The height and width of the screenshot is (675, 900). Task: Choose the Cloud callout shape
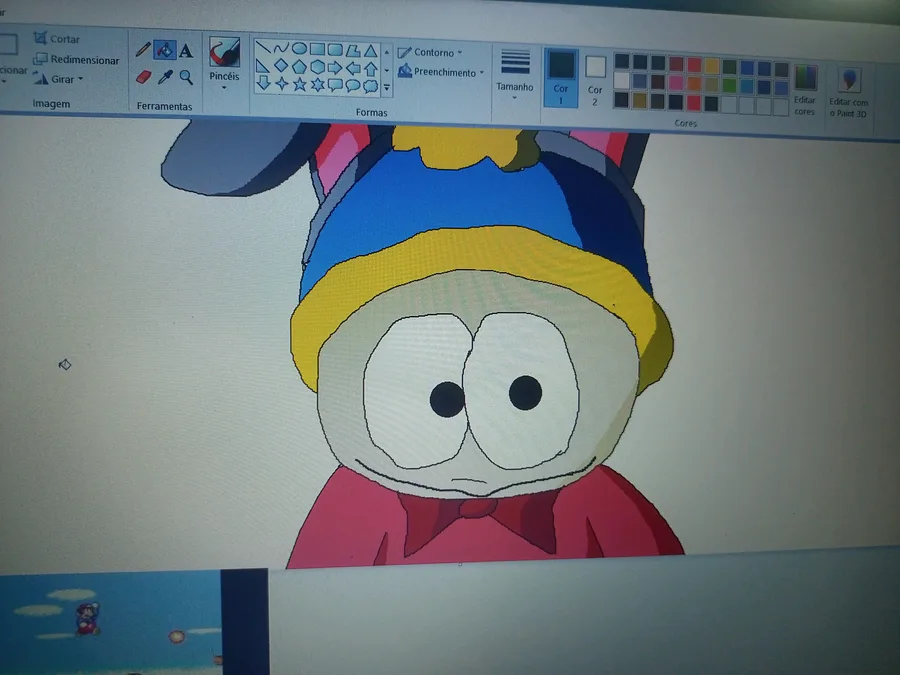(x=371, y=87)
